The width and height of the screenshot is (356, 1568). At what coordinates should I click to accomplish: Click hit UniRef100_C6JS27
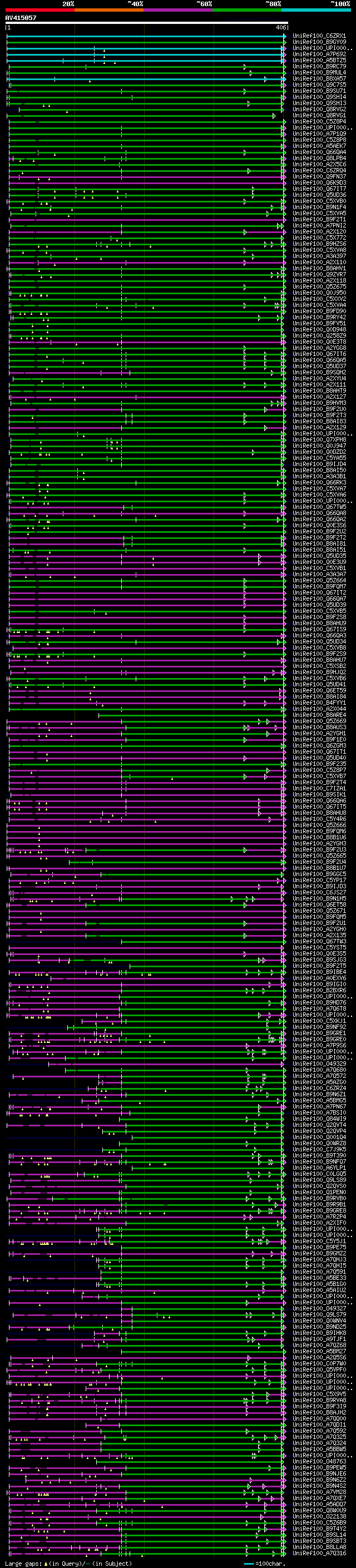point(319,892)
